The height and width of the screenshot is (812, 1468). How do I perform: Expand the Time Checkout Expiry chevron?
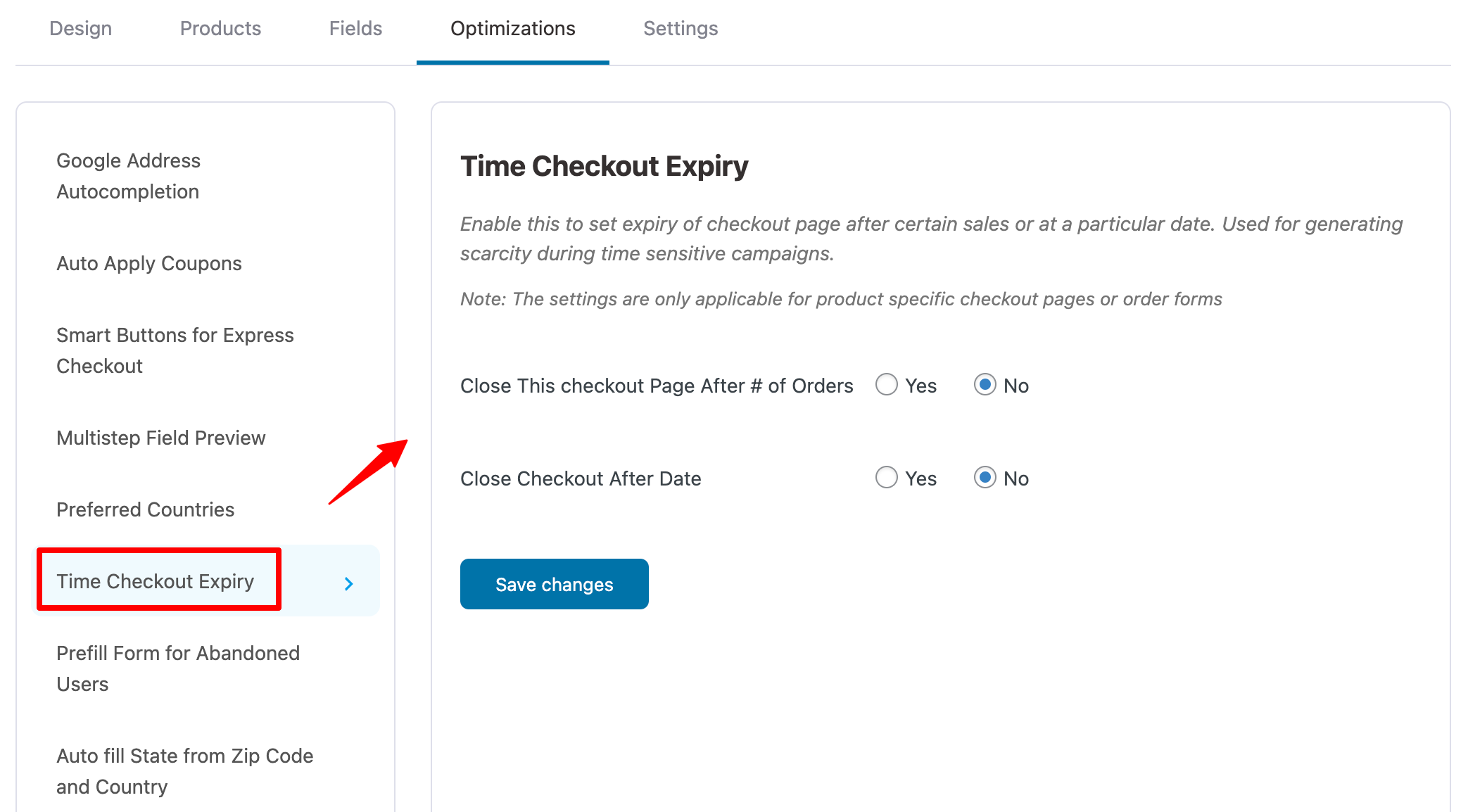348,583
